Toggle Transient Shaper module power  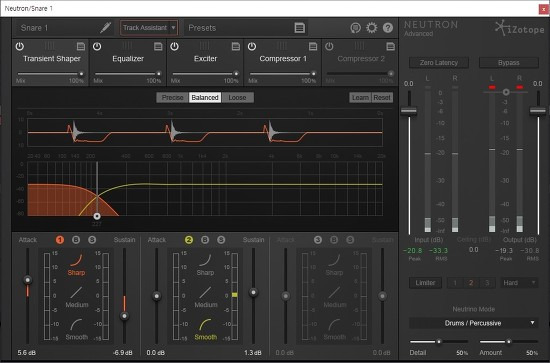point(20,46)
